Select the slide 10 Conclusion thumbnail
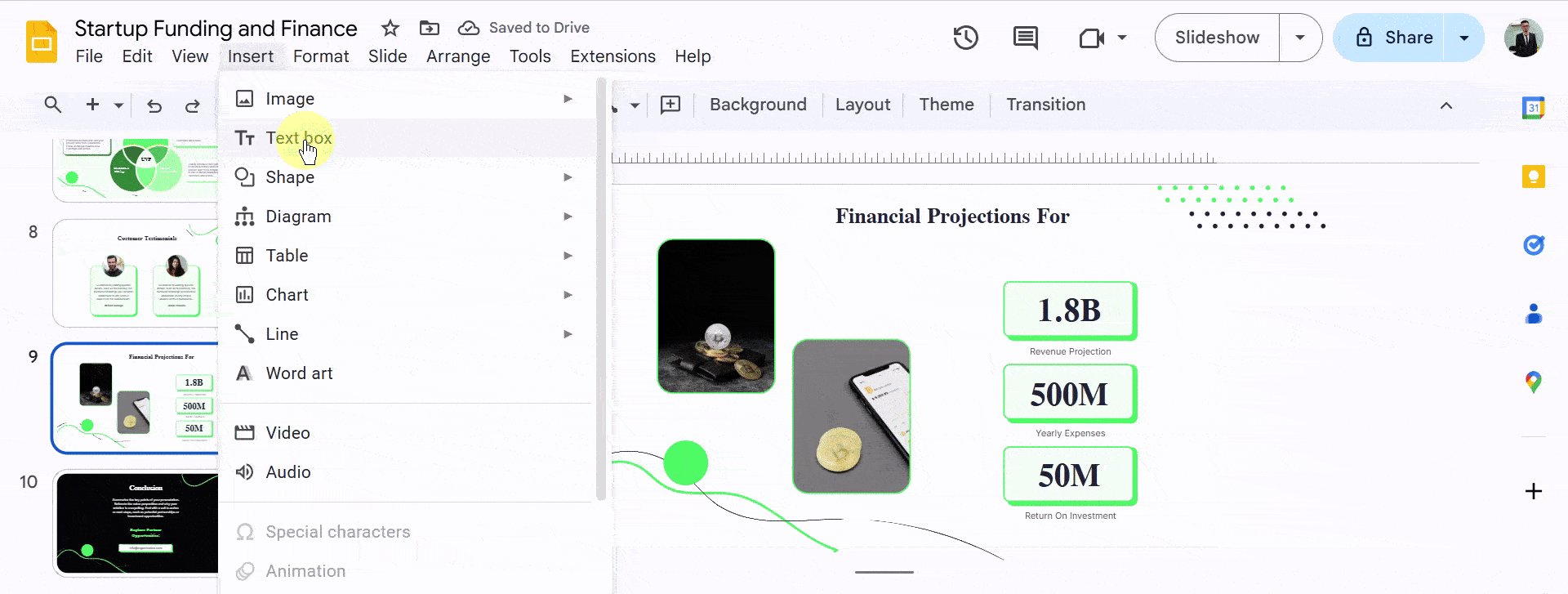This screenshot has width=1568, height=594. pos(136,523)
